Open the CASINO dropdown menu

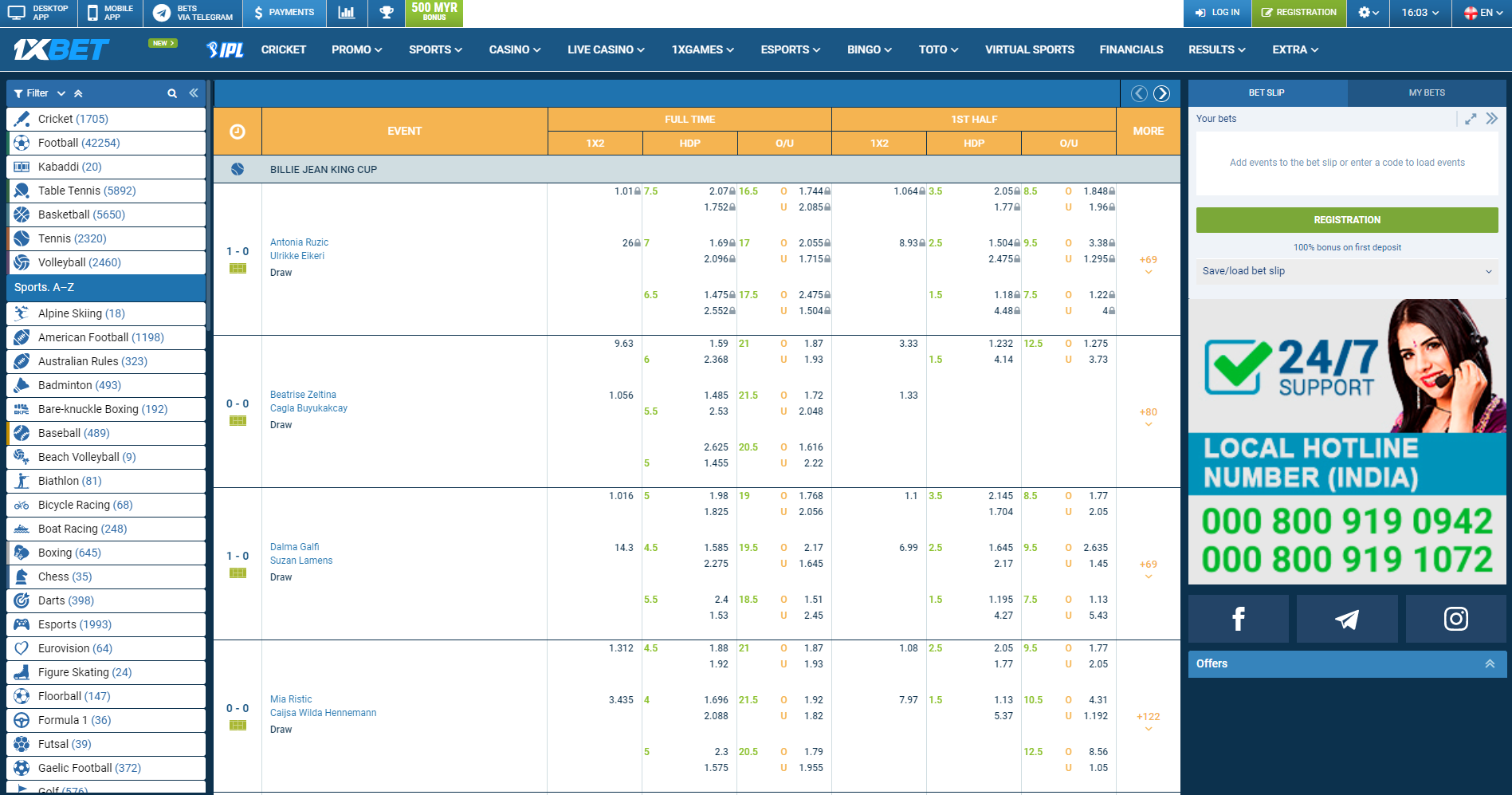[x=515, y=49]
